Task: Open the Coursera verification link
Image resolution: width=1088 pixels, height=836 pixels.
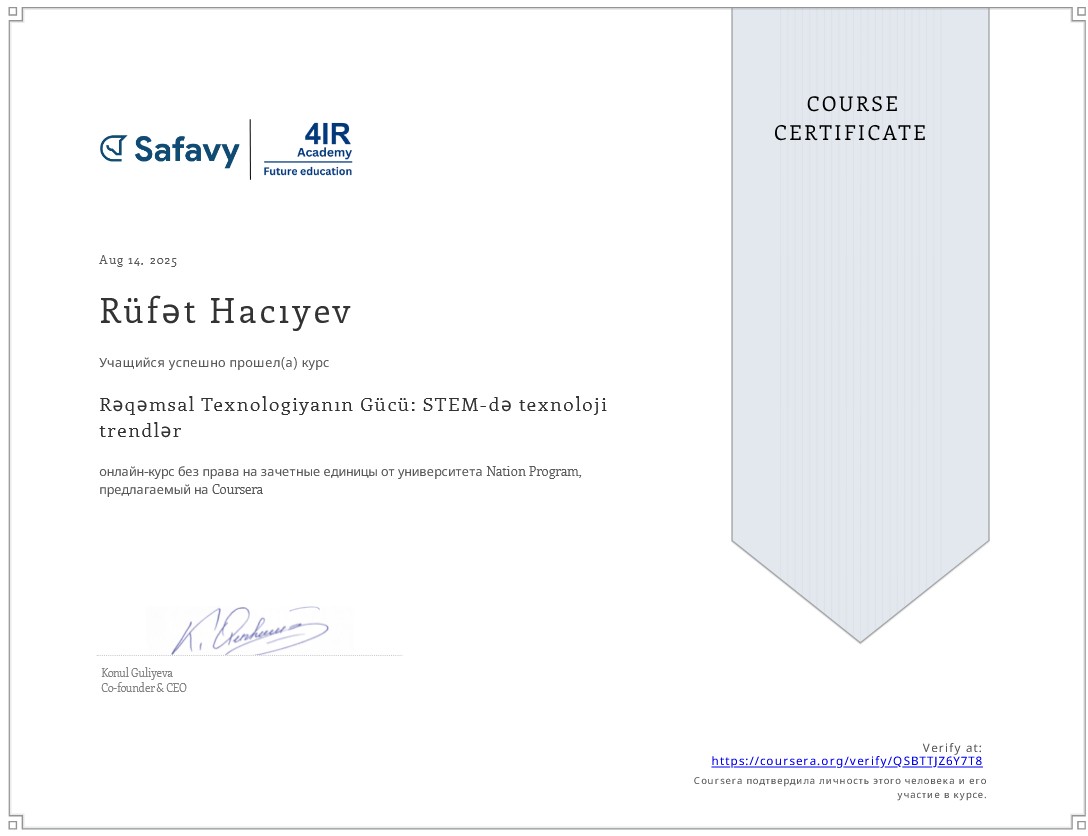Action: pos(846,761)
